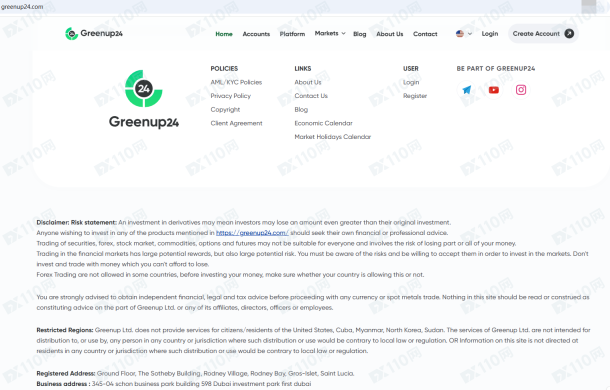Click the Registered Address label
The height and width of the screenshot is (390, 610).
pyautogui.click(x=66, y=373)
